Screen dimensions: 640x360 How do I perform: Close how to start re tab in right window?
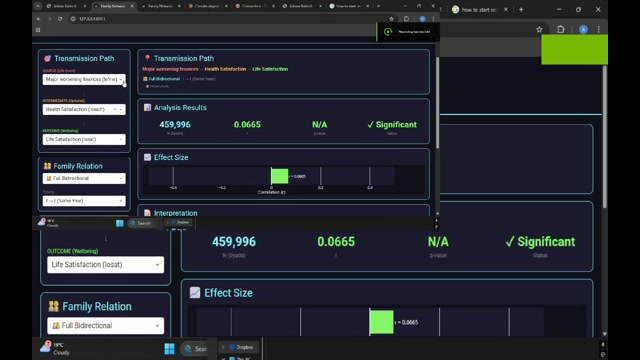(506, 9)
